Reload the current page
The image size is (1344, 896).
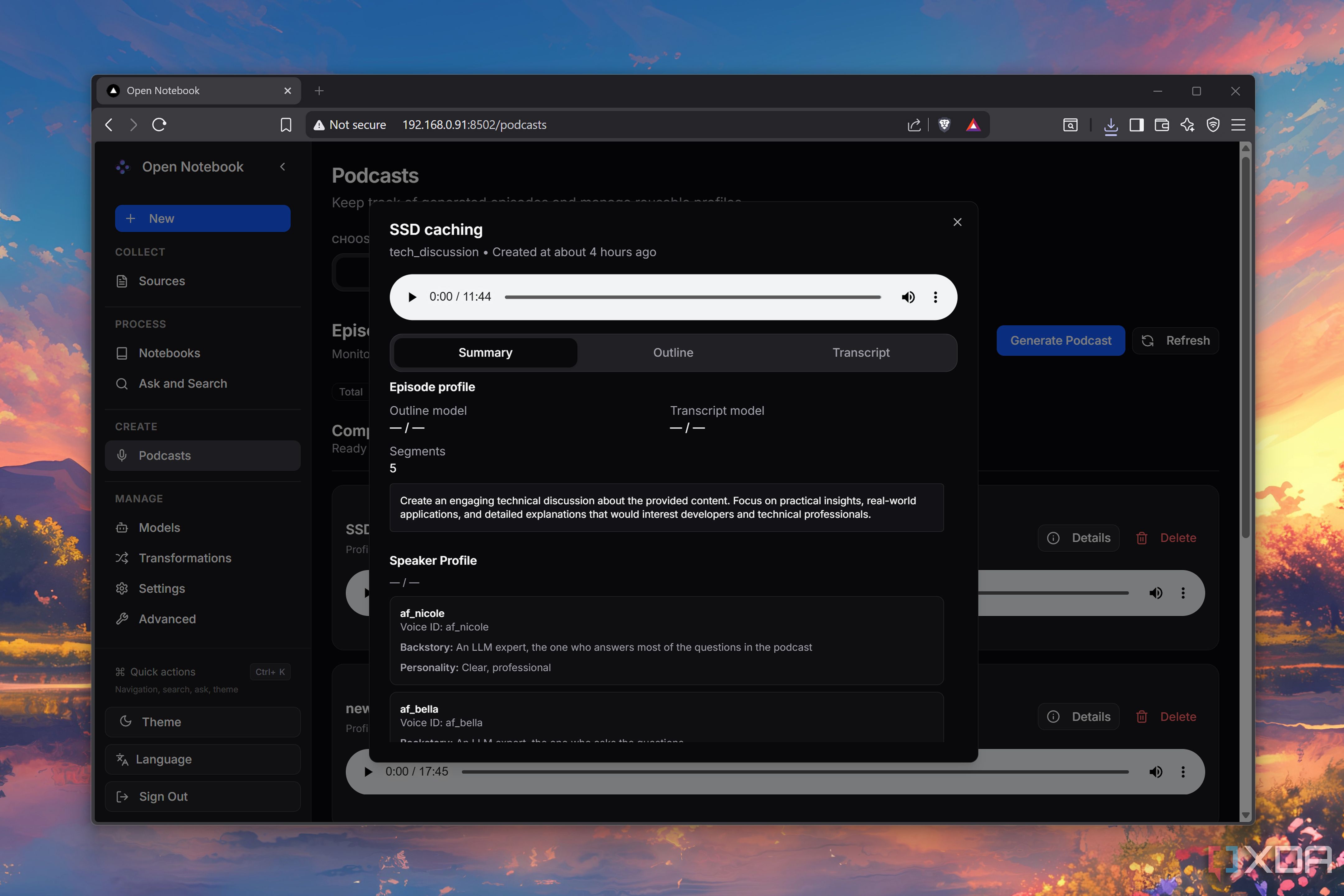coord(159,124)
